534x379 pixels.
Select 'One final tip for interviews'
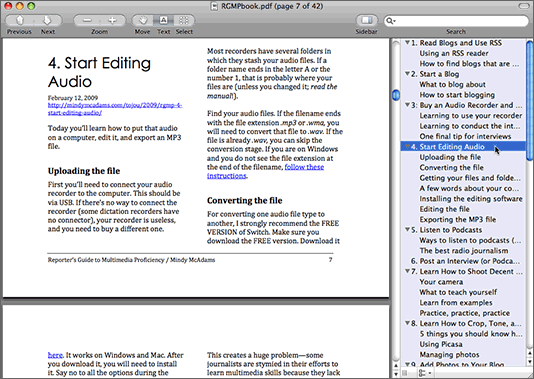tap(465, 136)
